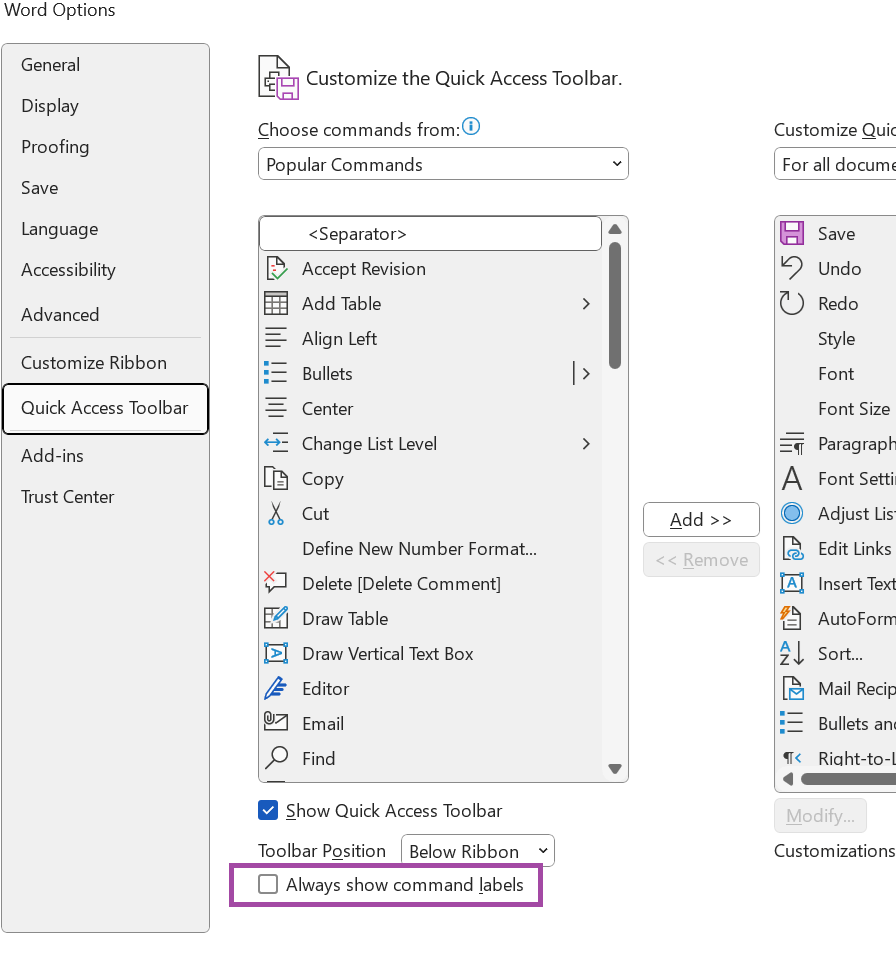Click the Redo arrow icon
Viewport: 896px width, 972px height.
pos(792,304)
